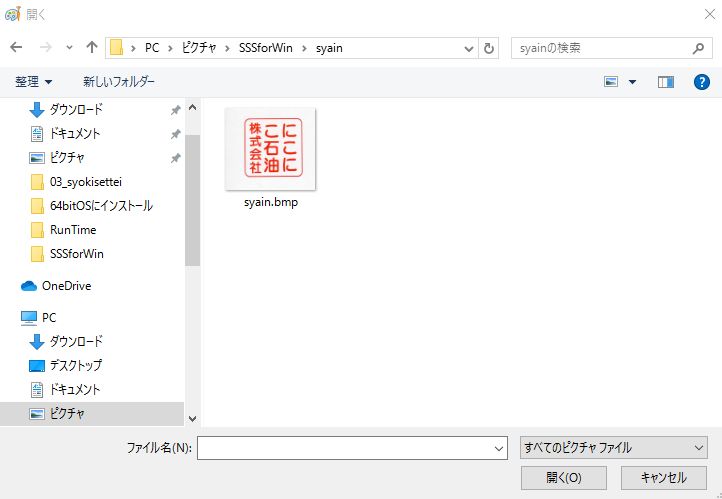The image size is (722, 499).
Task: Open the すべてのピクチャ ファイル filter
Action: point(614,448)
